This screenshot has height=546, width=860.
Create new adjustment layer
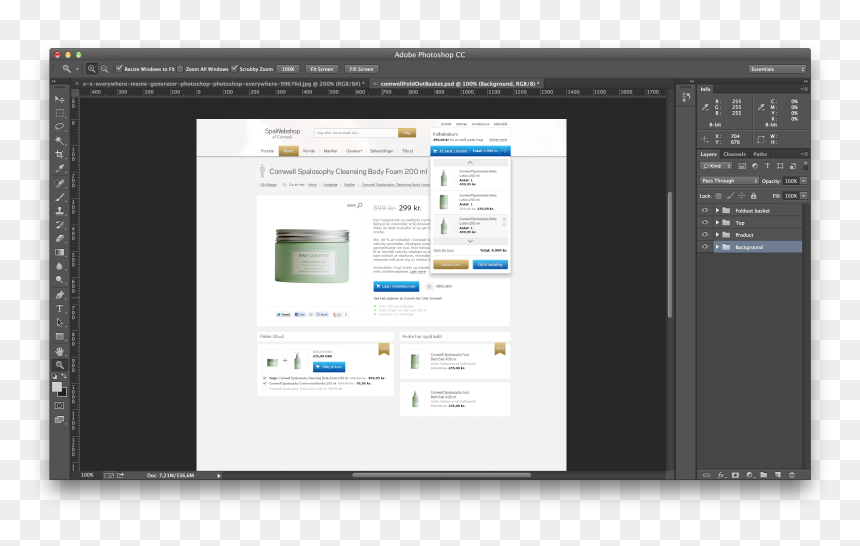tap(749, 475)
